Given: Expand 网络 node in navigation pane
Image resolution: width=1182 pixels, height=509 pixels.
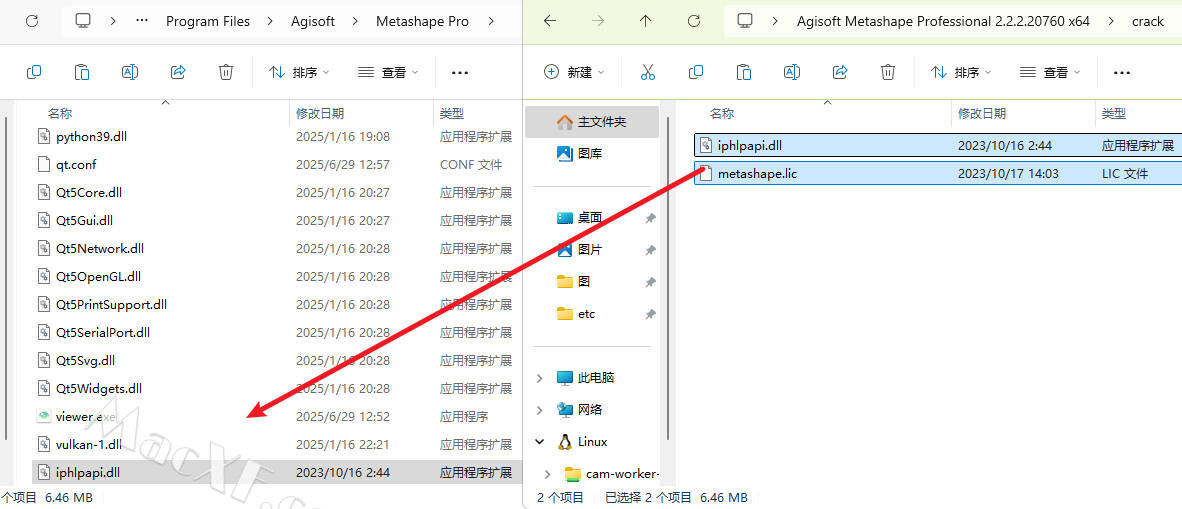Looking at the screenshot, I should [x=540, y=410].
